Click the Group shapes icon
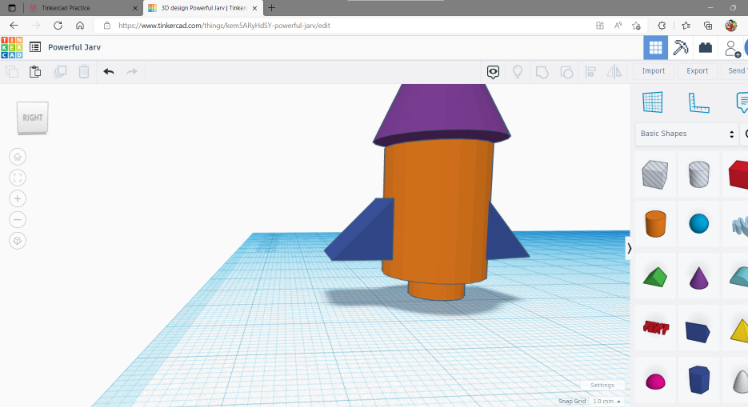Screen dimensions: 748x407 coord(542,72)
